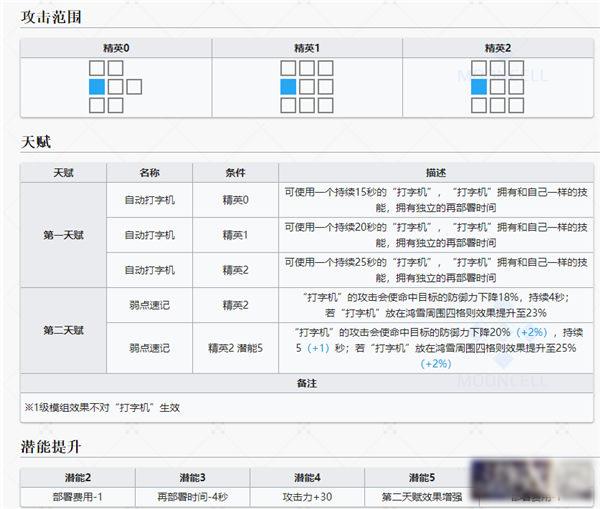The width and height of the screenshot is (600, 509).
Task: Click the 攻击范围 section heading
Action: [x=51, y=17]
